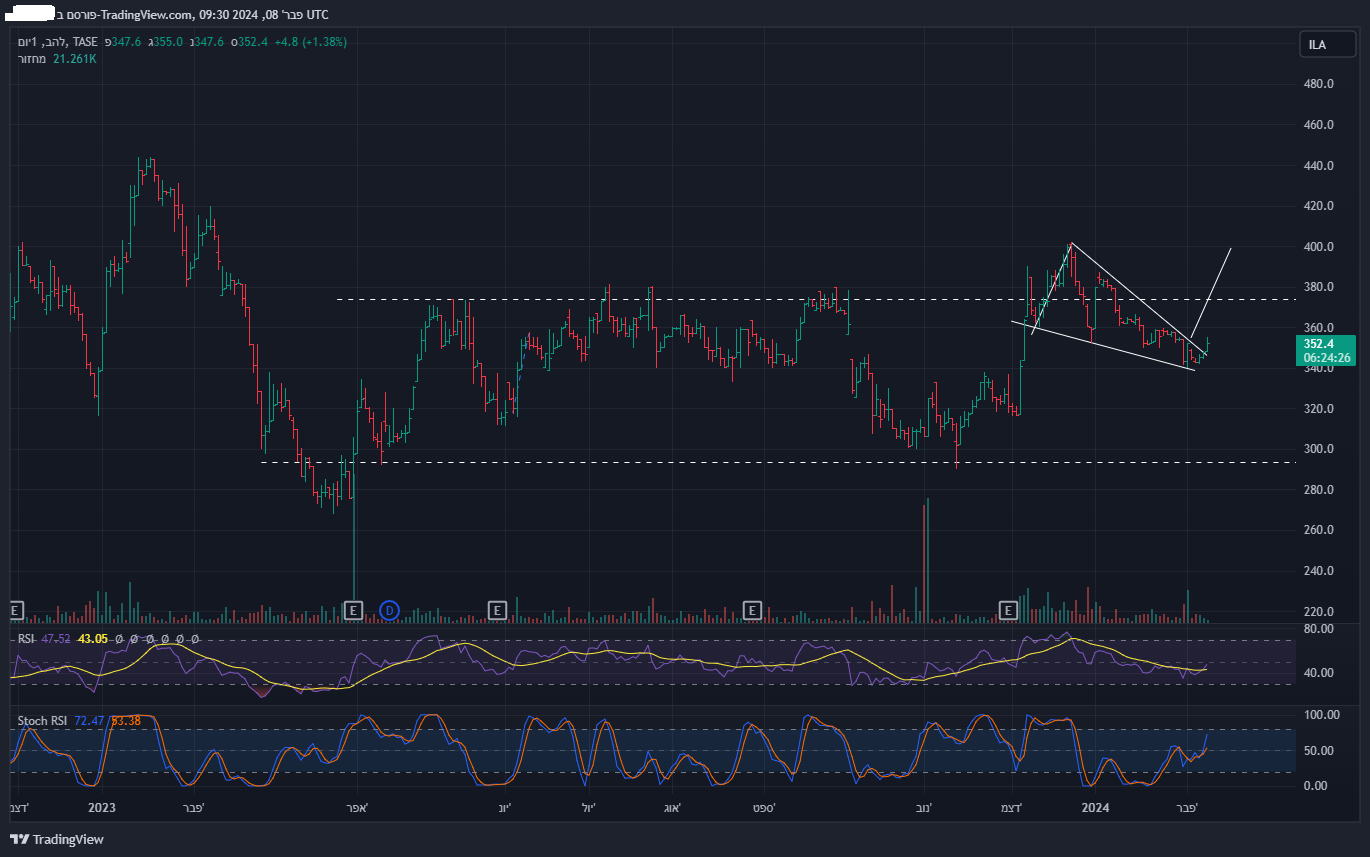Screen dimensions: 1370x857
Task: Click the orange Stoch RSI value 53.38
Action: coord(125,721)
